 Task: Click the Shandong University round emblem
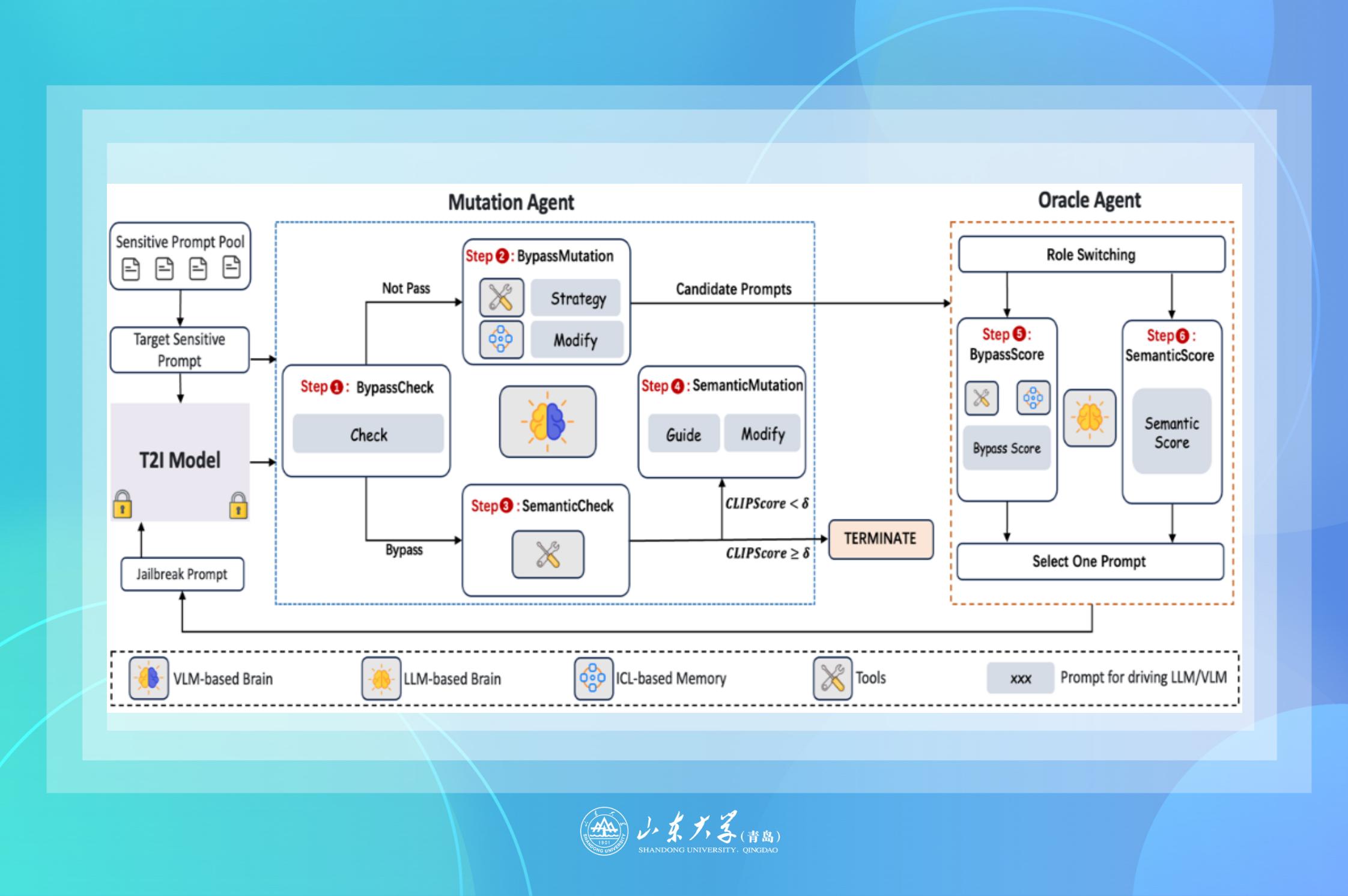click(x=604, y=831)
